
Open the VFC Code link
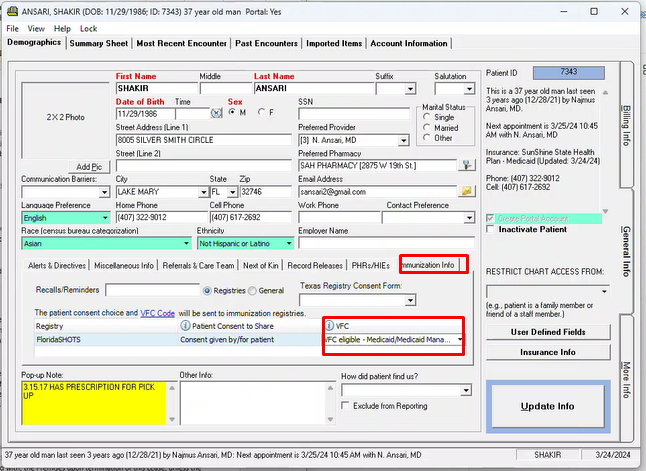(x=157, y=313)
